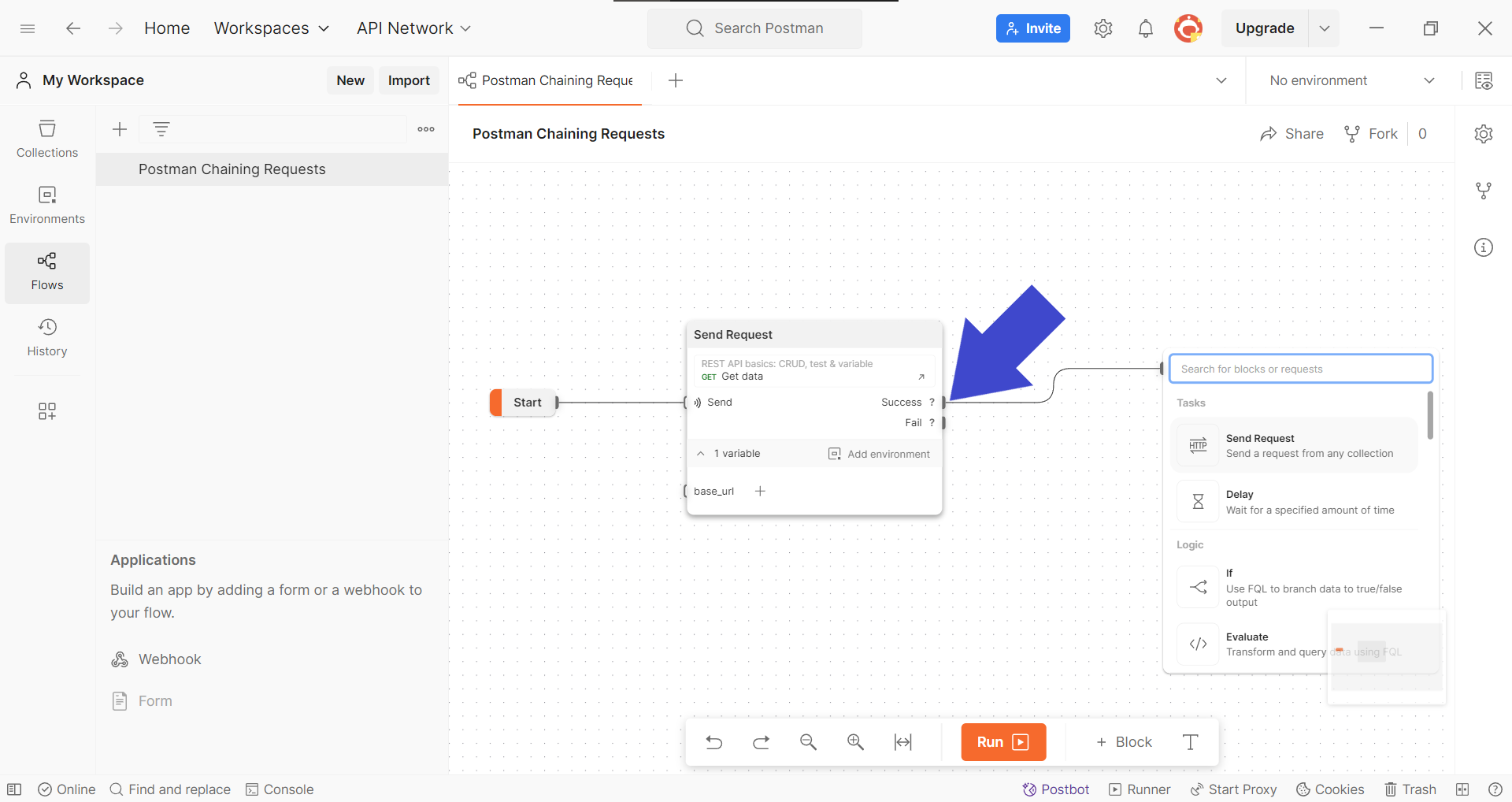Add variable with plus next to base_url
Viewport: 1512px width, 802px height.
[760, 492]
